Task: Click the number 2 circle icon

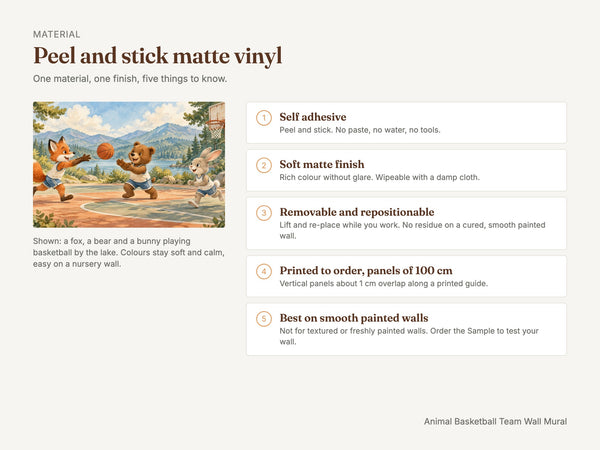Action: click(x=264, y=165)
